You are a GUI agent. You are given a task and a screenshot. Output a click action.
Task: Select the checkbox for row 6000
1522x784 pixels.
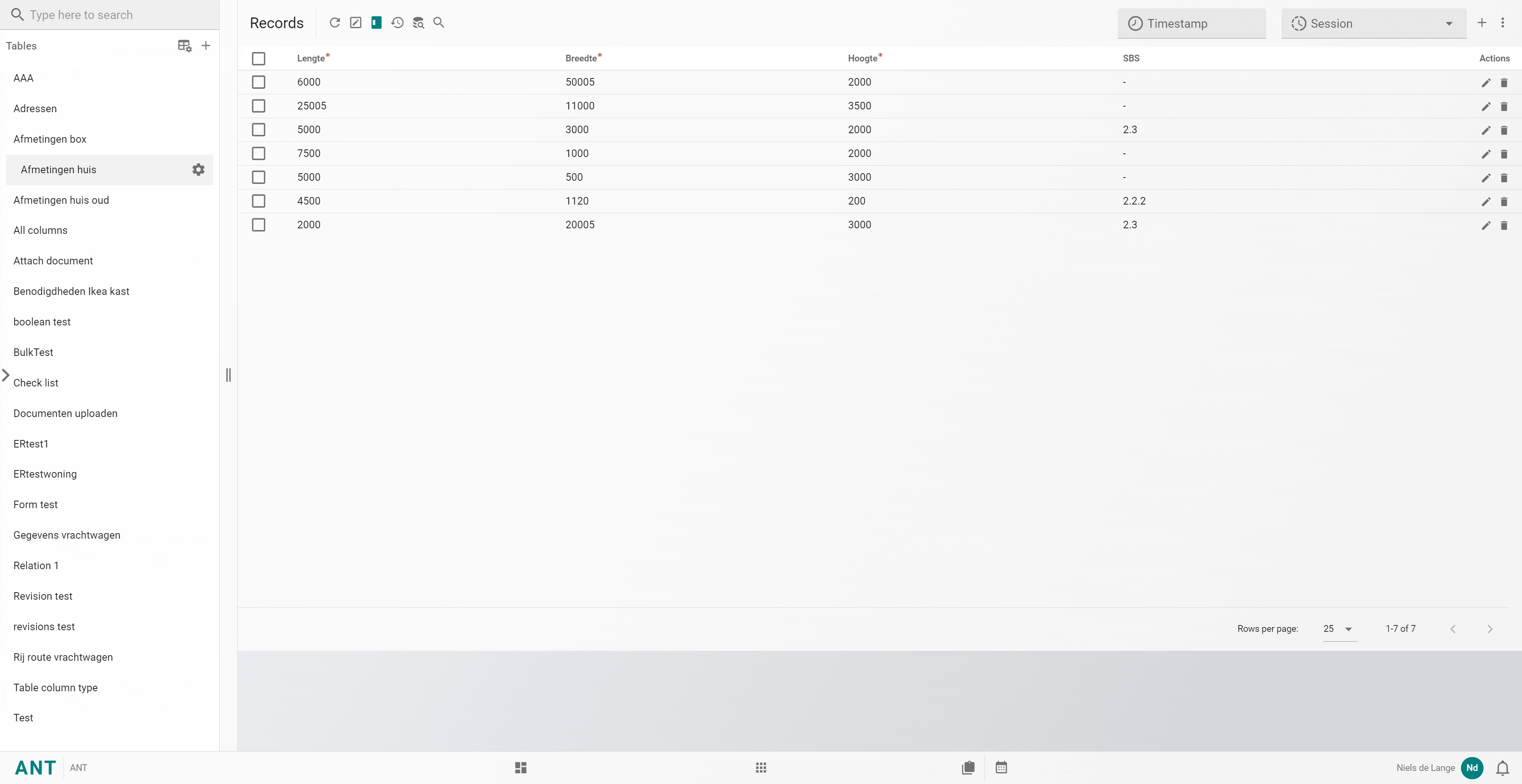click(258, 82)
